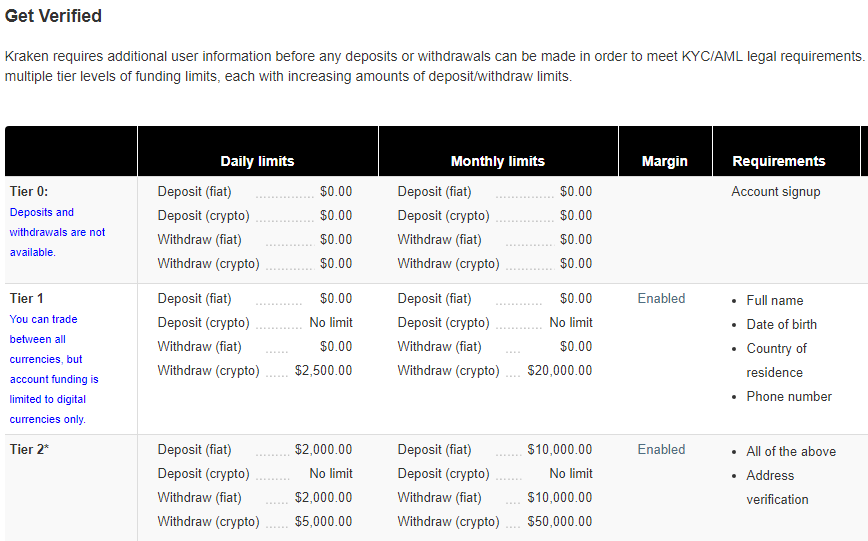Click the Phone number requirement
Image resolution: width=868 pixels, height=541 pixels.
(x=789, y=396)
